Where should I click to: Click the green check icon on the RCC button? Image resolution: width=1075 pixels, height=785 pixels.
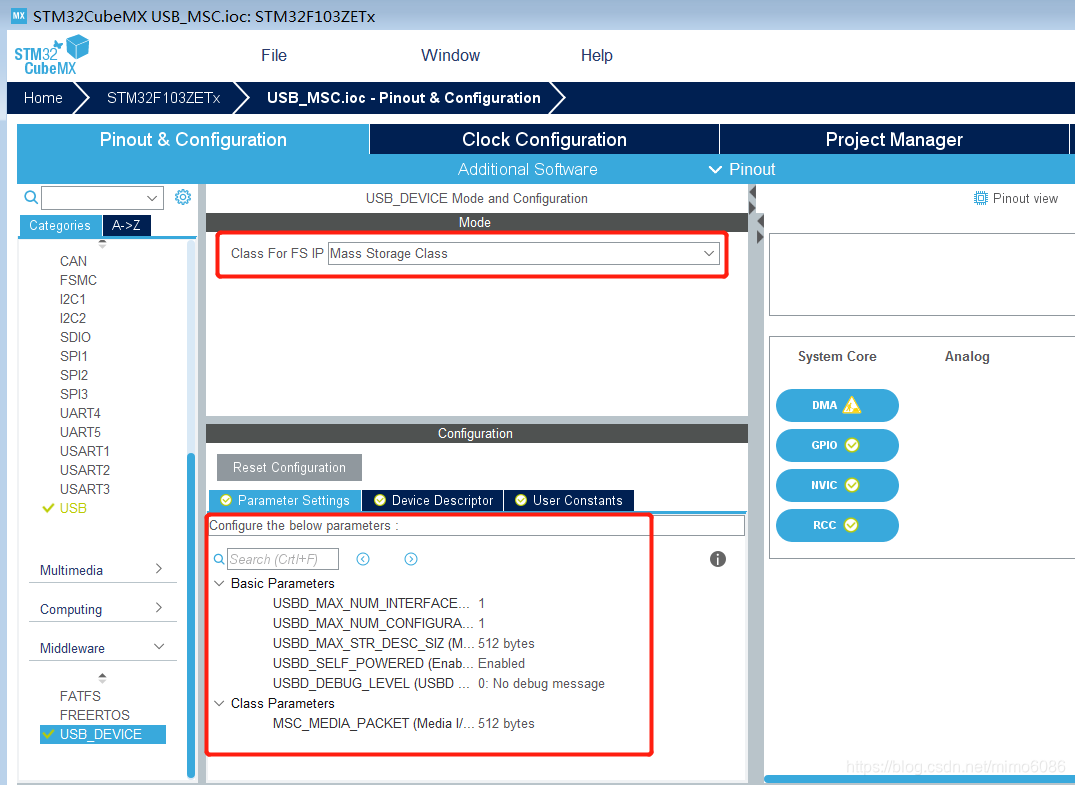pos(851,525)
